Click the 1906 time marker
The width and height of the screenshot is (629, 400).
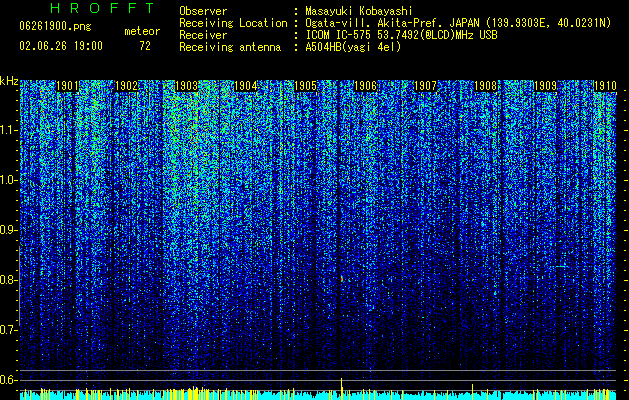tap(365, 86)
